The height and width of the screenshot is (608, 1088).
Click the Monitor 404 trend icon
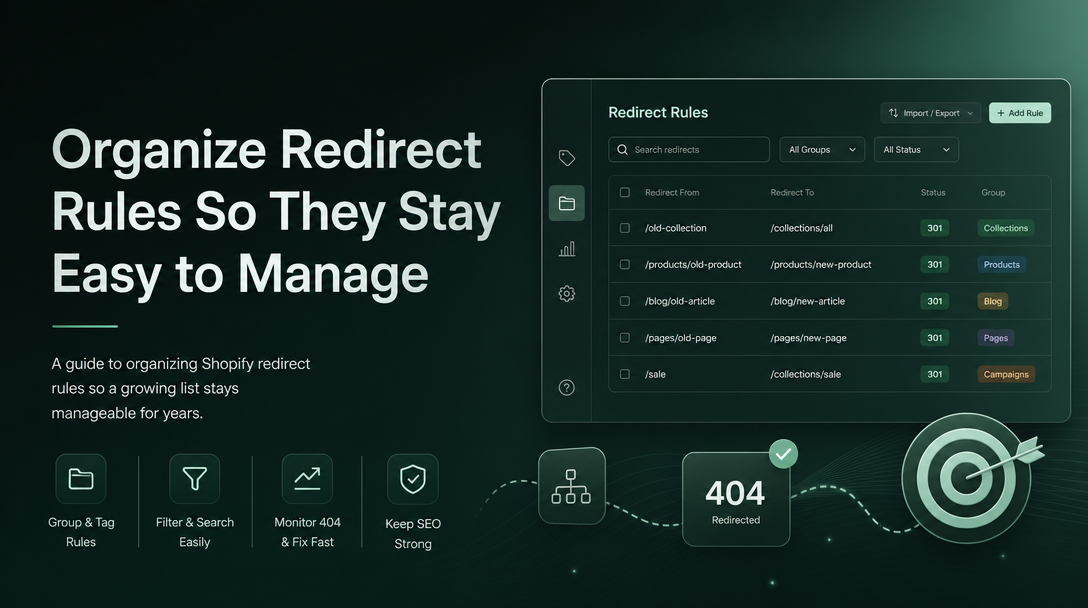point(307,479)
